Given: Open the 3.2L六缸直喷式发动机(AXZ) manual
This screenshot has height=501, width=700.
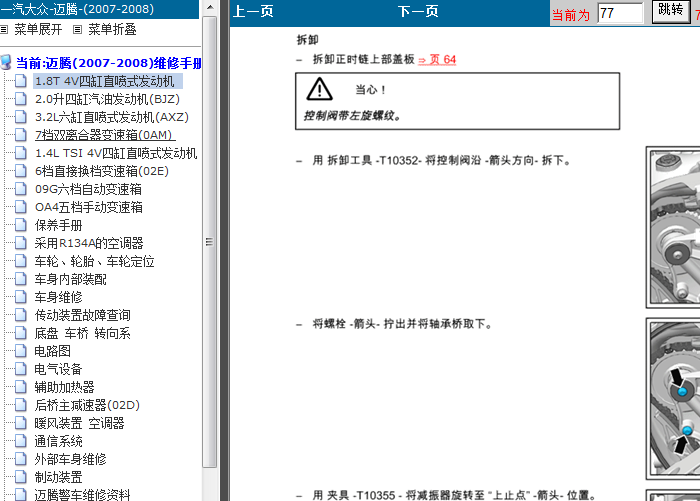Looking at the screenshot, I should [112, 117].
